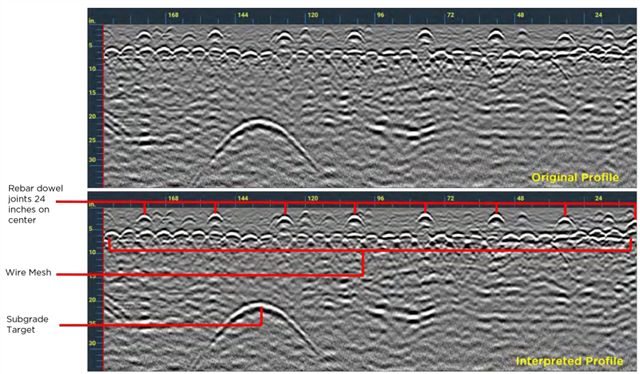Image resolution: width=640 pixels, height=374 pixels.
Task: Click depth mark 30 on interpreted profile scale
Action: click(93, 343)
